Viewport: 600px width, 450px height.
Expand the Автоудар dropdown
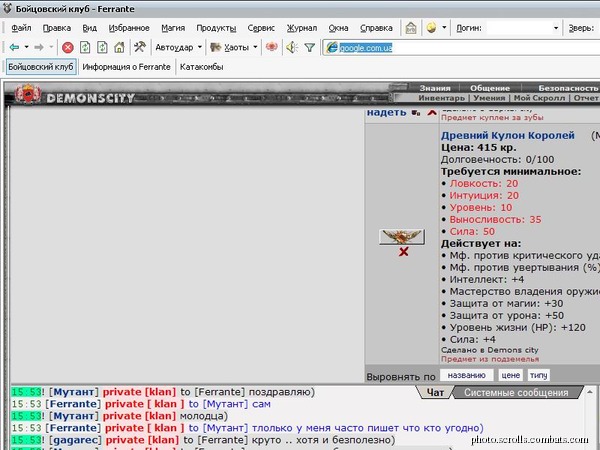[x=199, y=47]
